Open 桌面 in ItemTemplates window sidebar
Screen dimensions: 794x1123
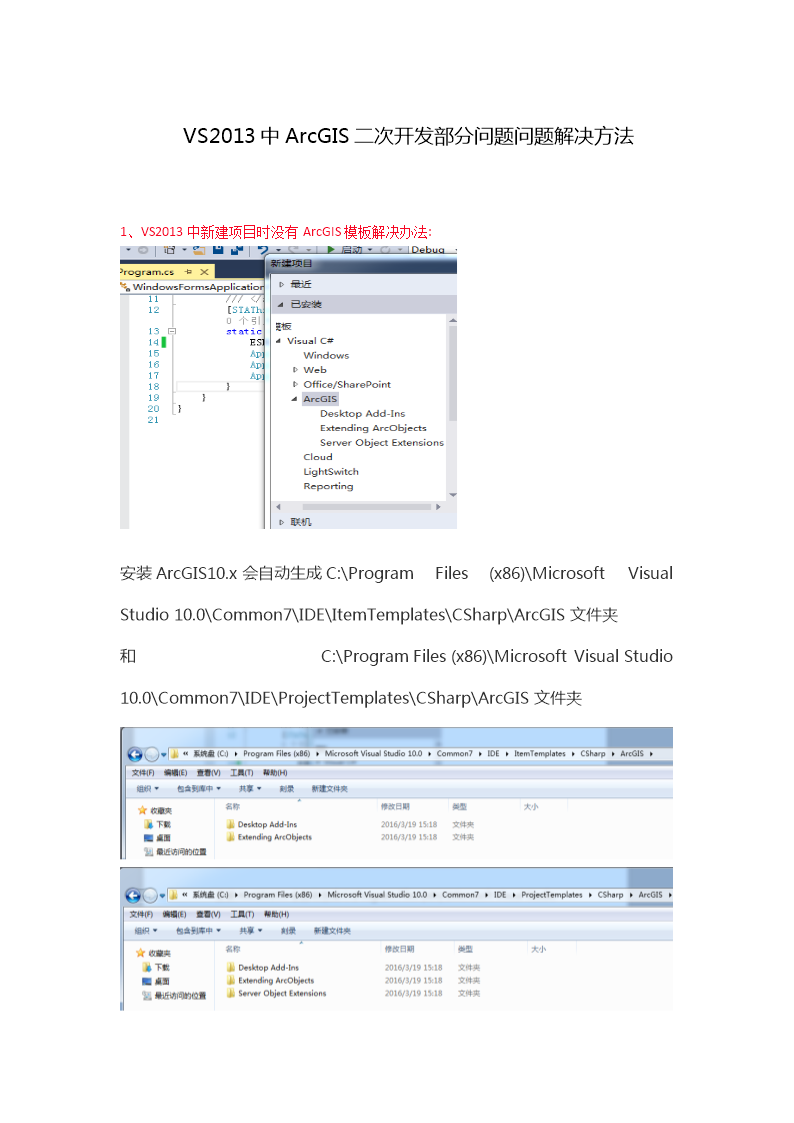pos(158,837)
